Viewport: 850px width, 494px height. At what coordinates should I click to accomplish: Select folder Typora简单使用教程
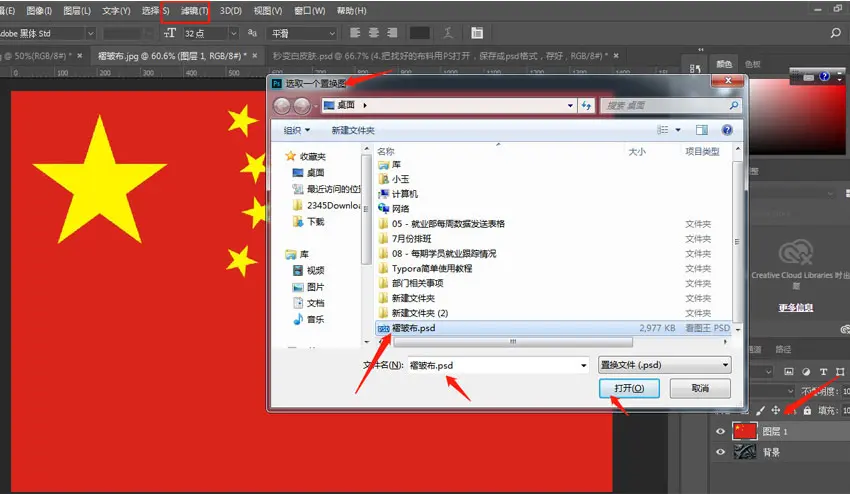pyautogui.click(x=432, y=268)
